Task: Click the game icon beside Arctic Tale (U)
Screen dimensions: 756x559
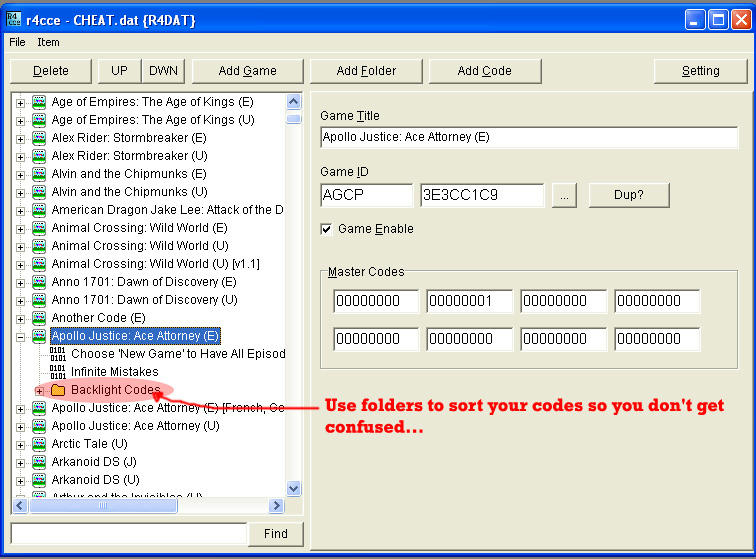Action: [39, 444]
